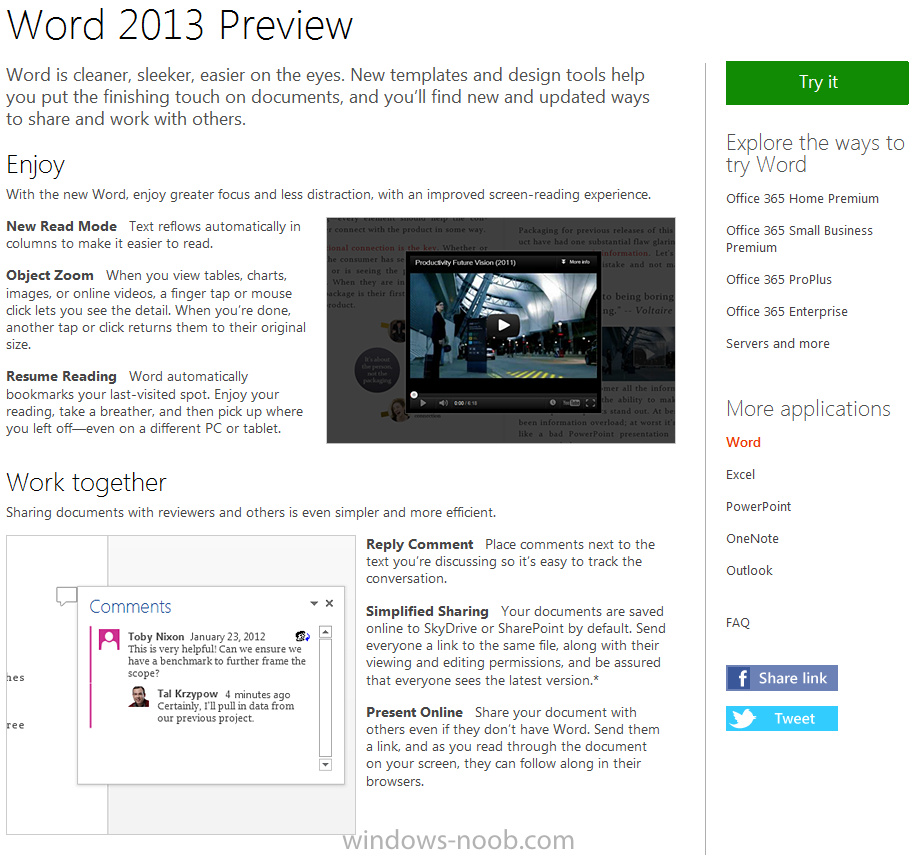The image size is (916, 855).
Task: Click the Tal Krzypow commenter name
Action: pos(188,694)
